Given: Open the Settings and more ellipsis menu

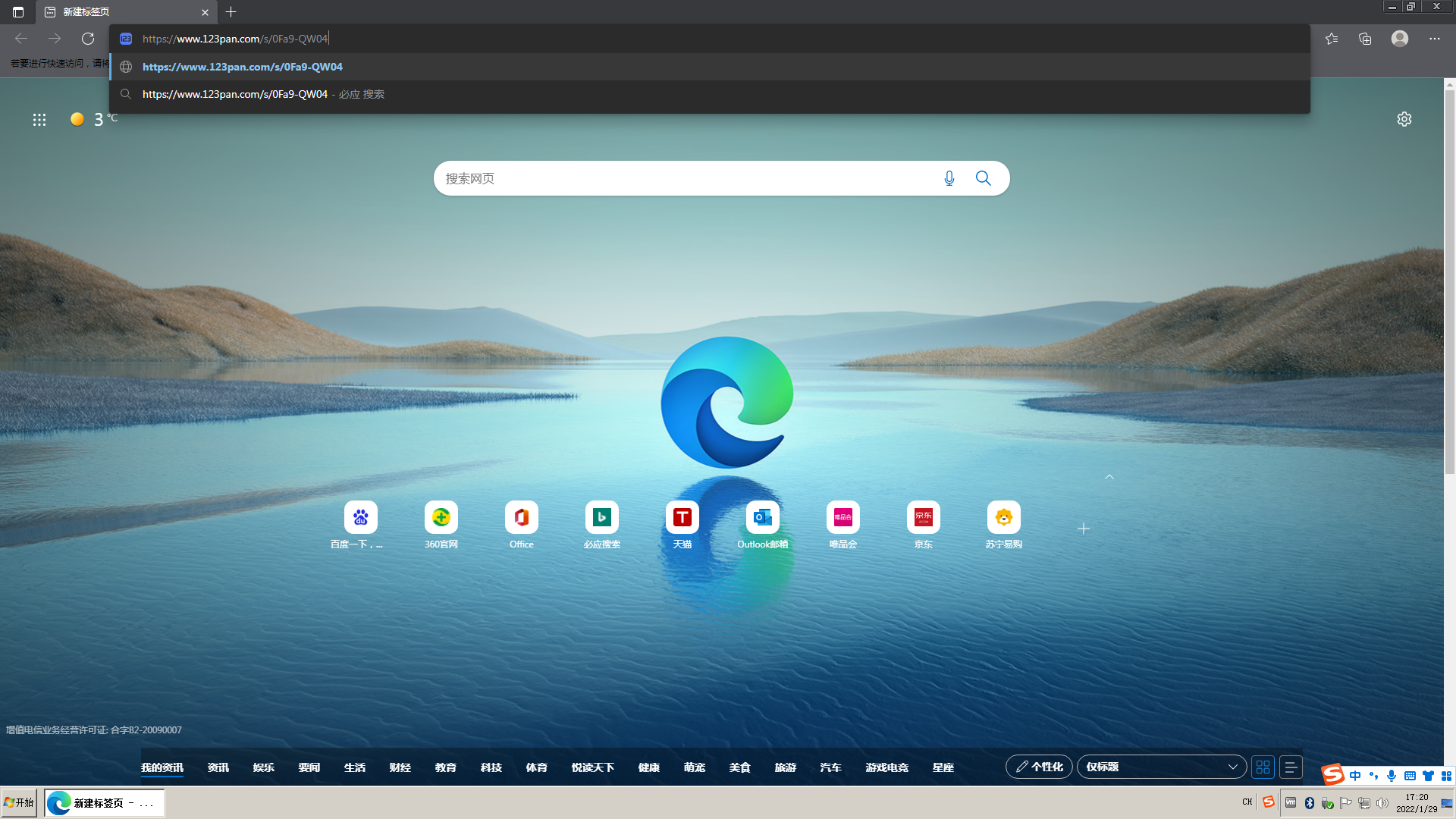Looking at the screenshot, I should click(1435, 39).
